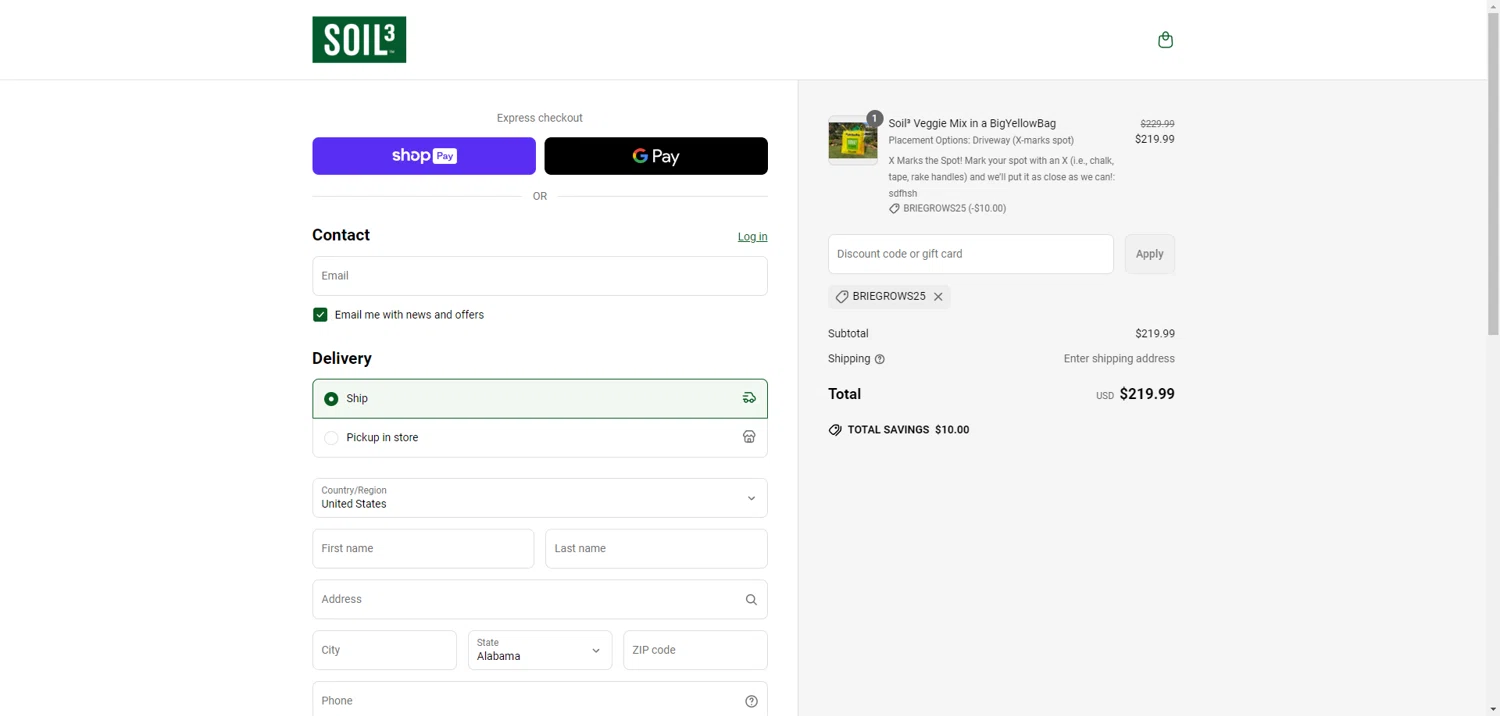Focus the City input field
The width and height of the screenshot is (1500, 716).
384,650
